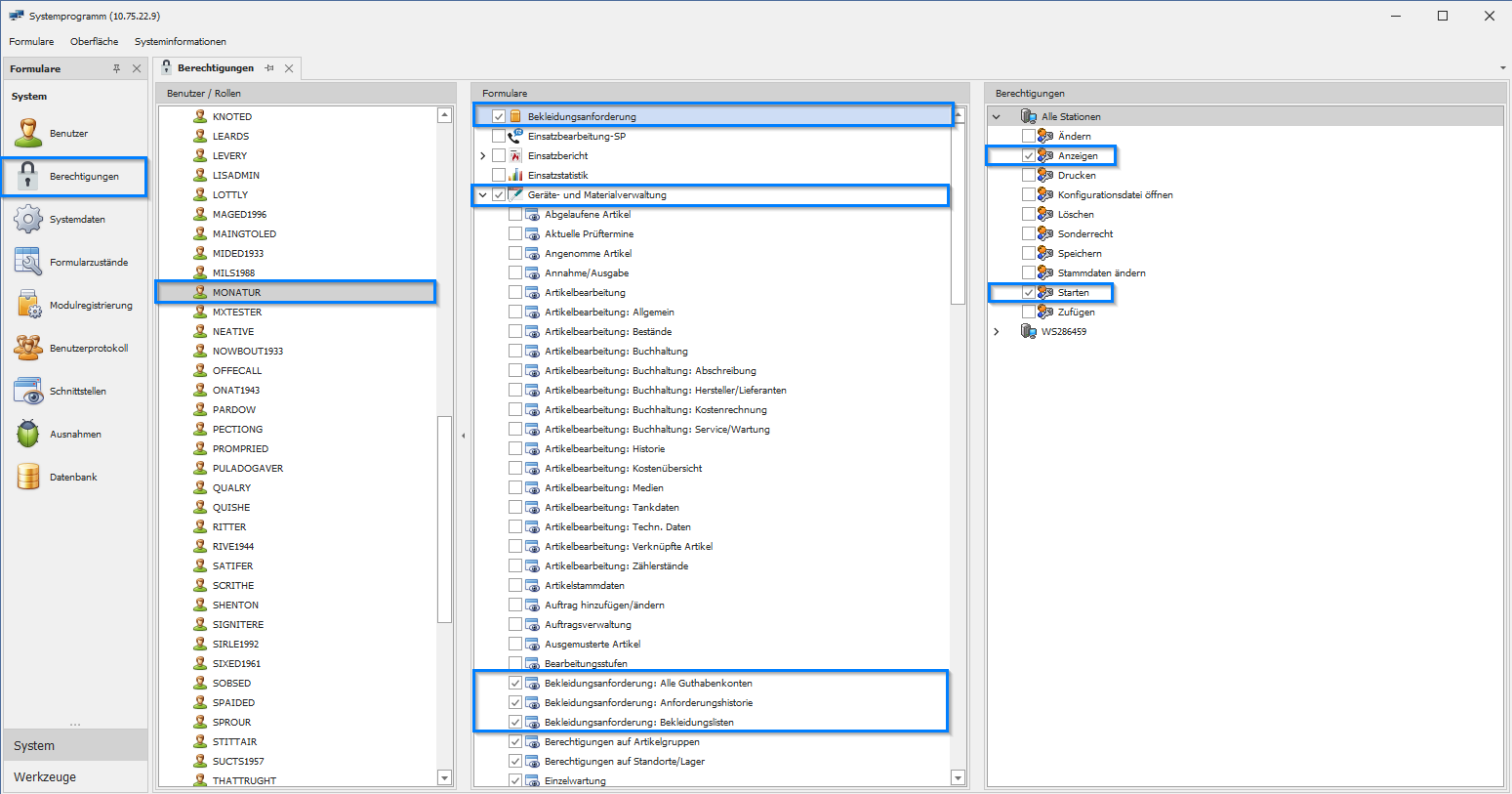Screen dimensions: 1512x794
Task: Open the Datenbank section
Action: click(x=72, y=478)
